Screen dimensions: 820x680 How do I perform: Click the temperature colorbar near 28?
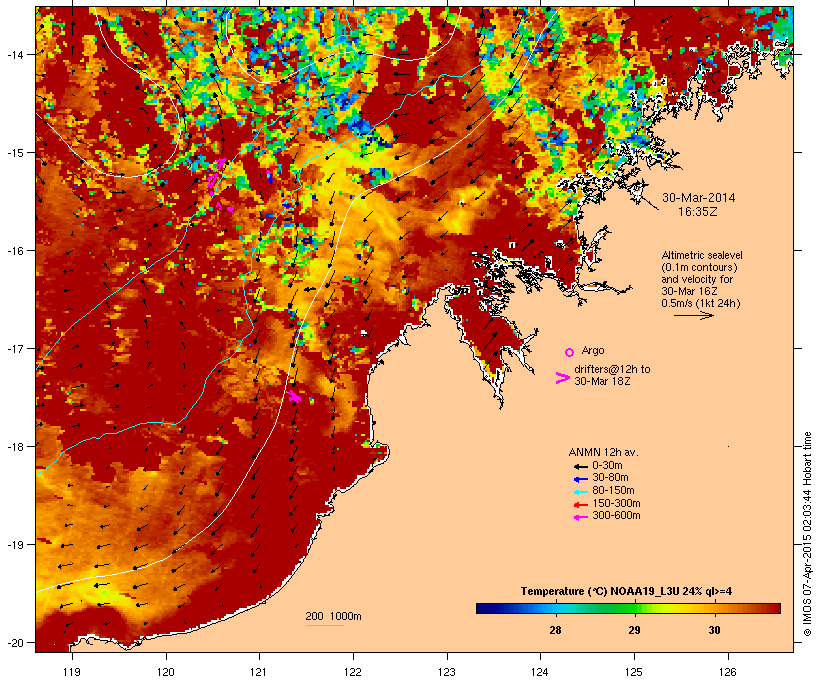point(555,608)
